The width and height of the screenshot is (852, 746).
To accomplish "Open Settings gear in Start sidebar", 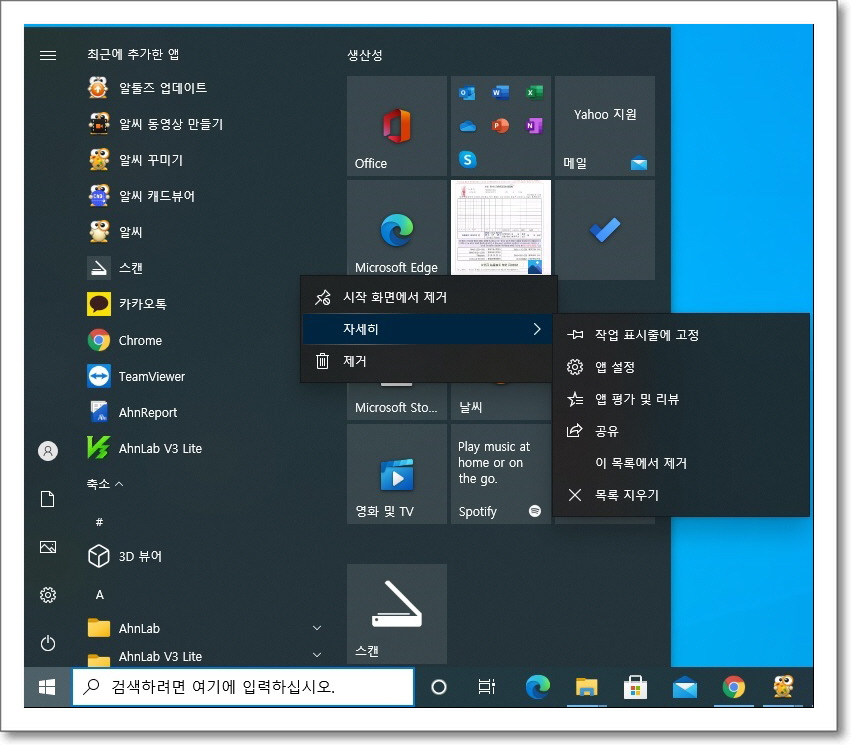I will pyautogui.click(x=48, y=595).
